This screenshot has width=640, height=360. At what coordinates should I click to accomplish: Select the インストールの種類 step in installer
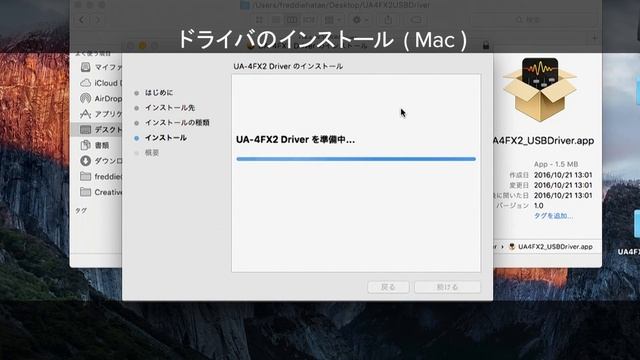[x=177, y=122]
